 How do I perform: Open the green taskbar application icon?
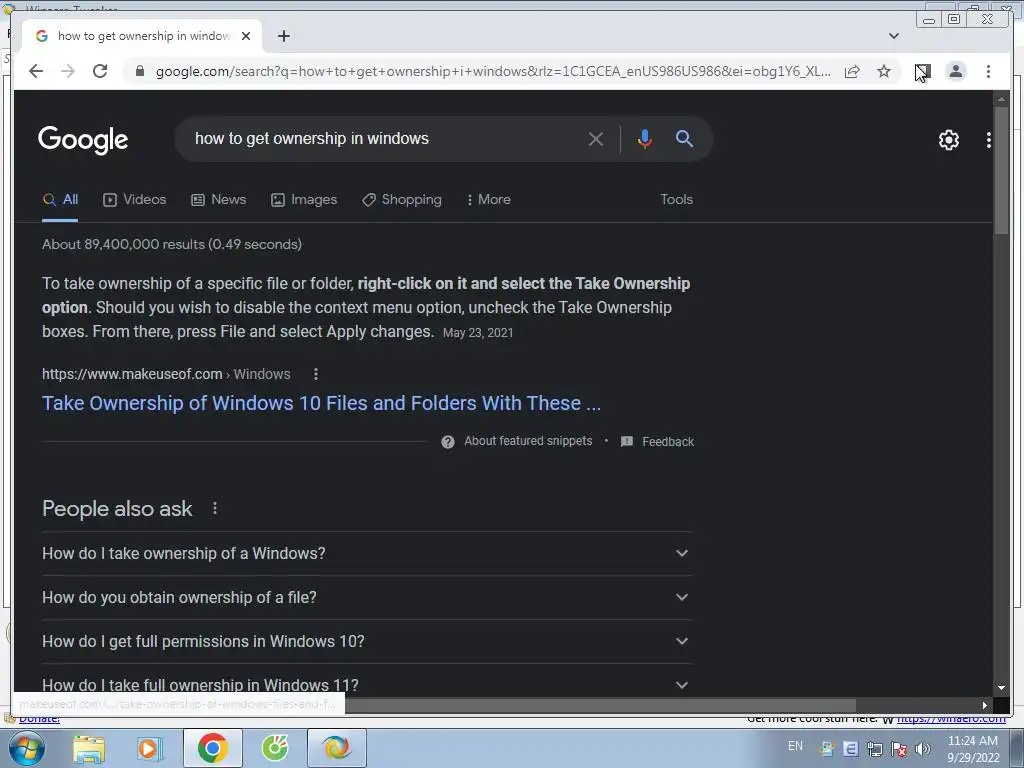[275, 748]
